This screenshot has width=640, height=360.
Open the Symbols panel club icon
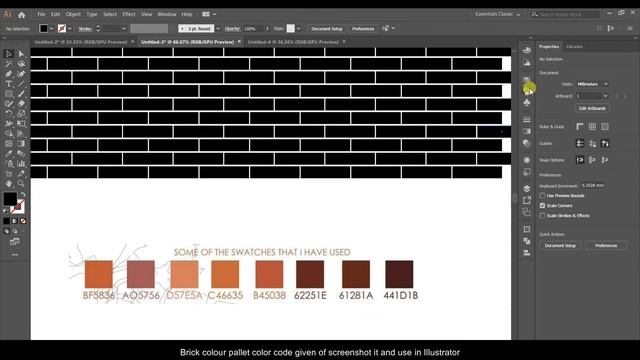(527, 102)
